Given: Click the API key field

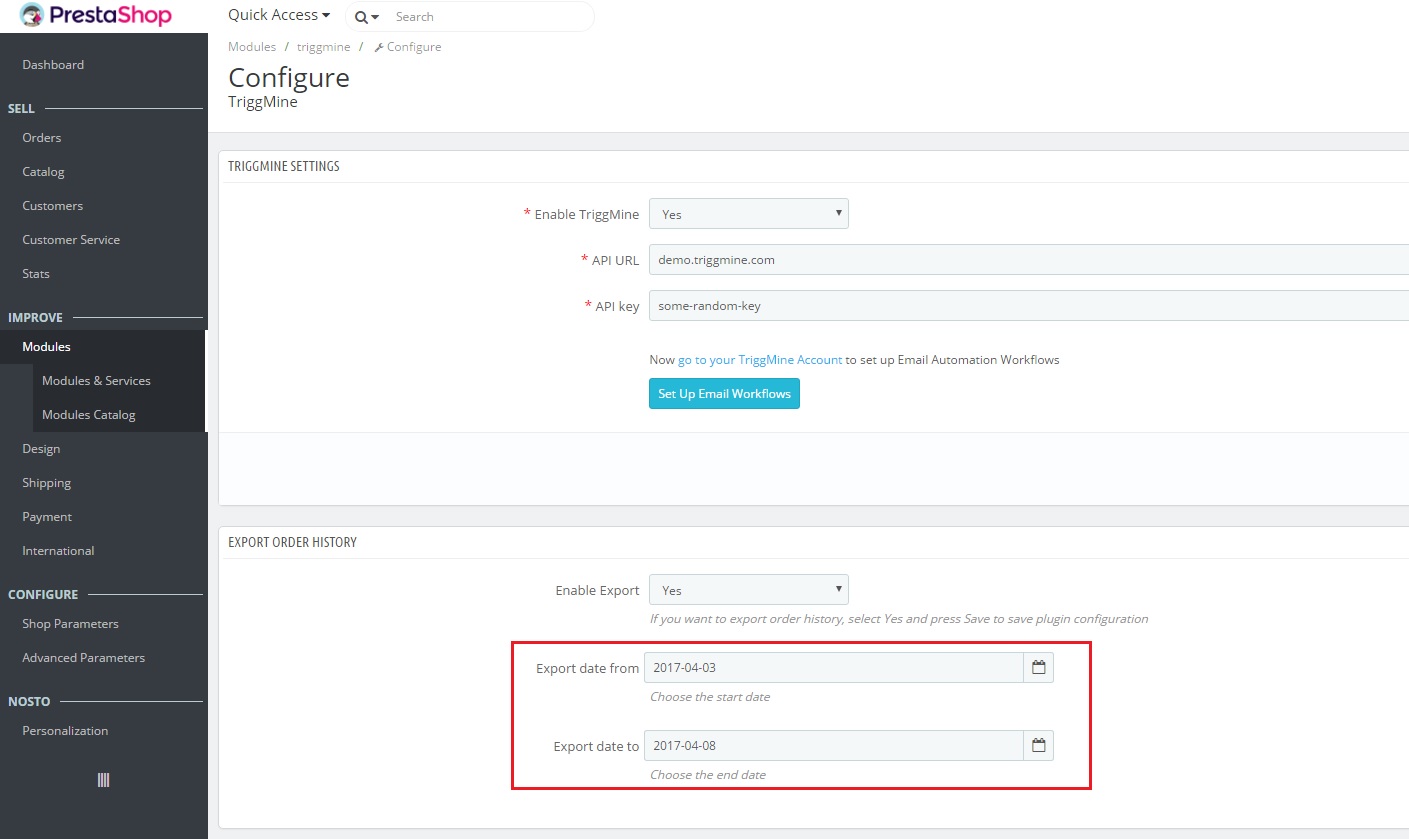Looking at the screenshot, I should tap(1028, 306).
